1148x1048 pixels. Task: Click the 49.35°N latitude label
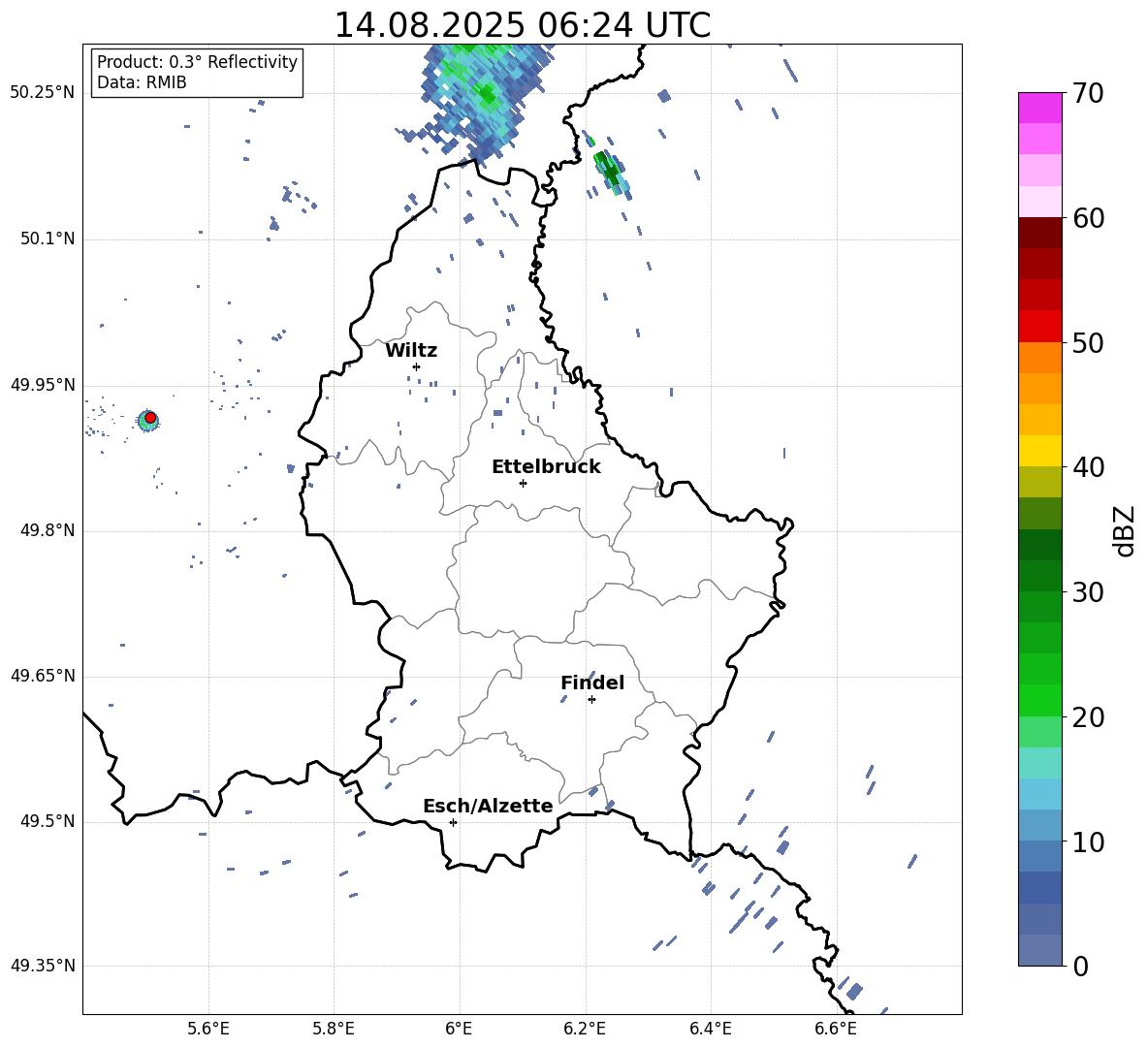tap(42, 966)
